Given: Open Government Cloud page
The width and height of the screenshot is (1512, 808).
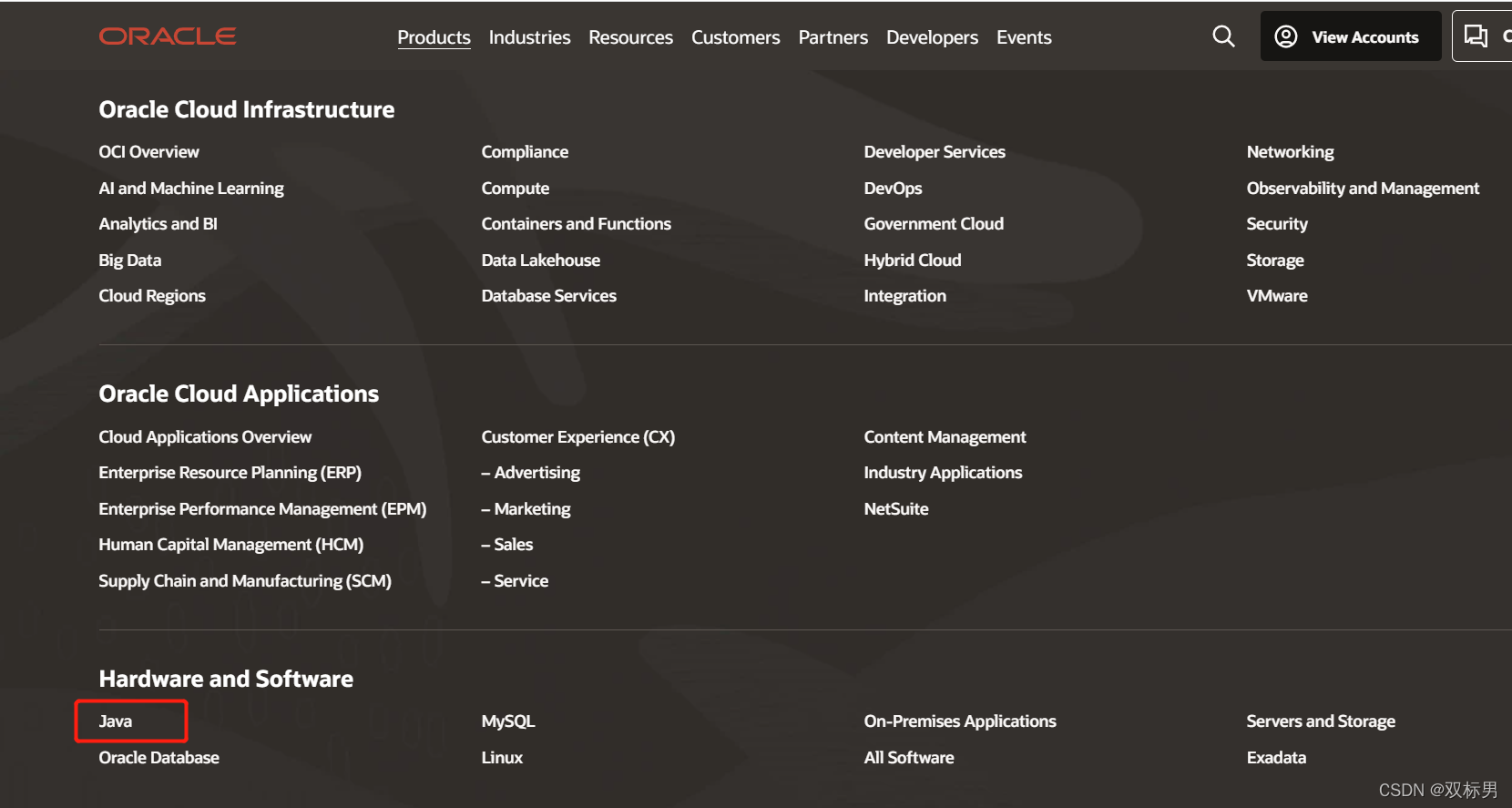Looking at the screenshot, I should pos(934,224).
